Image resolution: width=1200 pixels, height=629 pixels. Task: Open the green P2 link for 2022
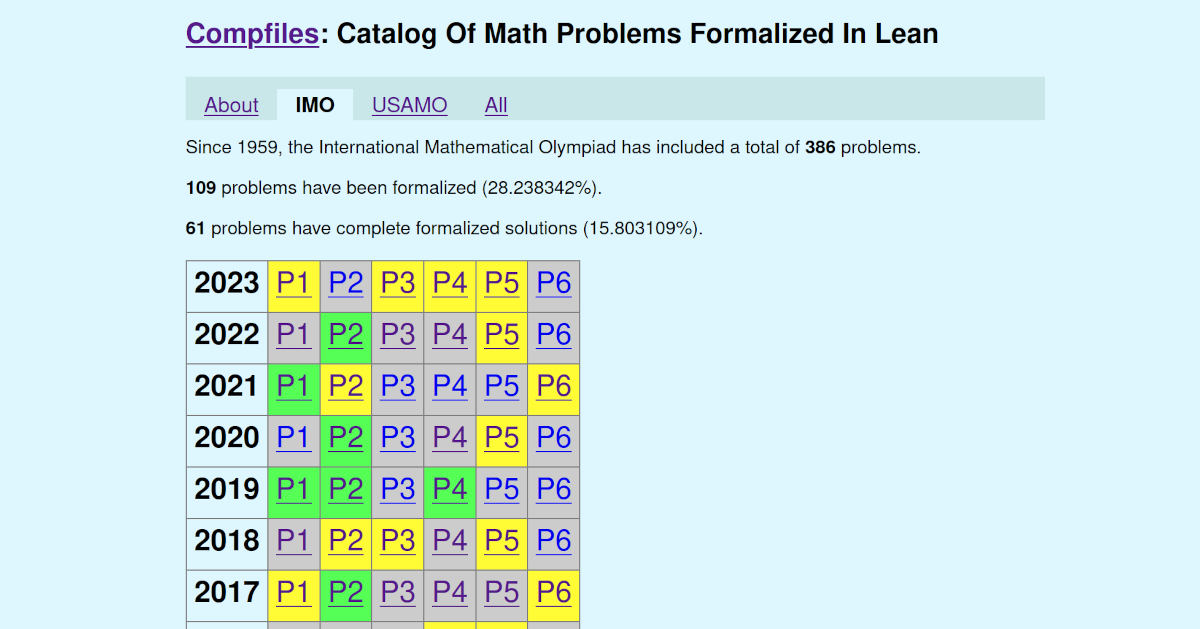346,334
